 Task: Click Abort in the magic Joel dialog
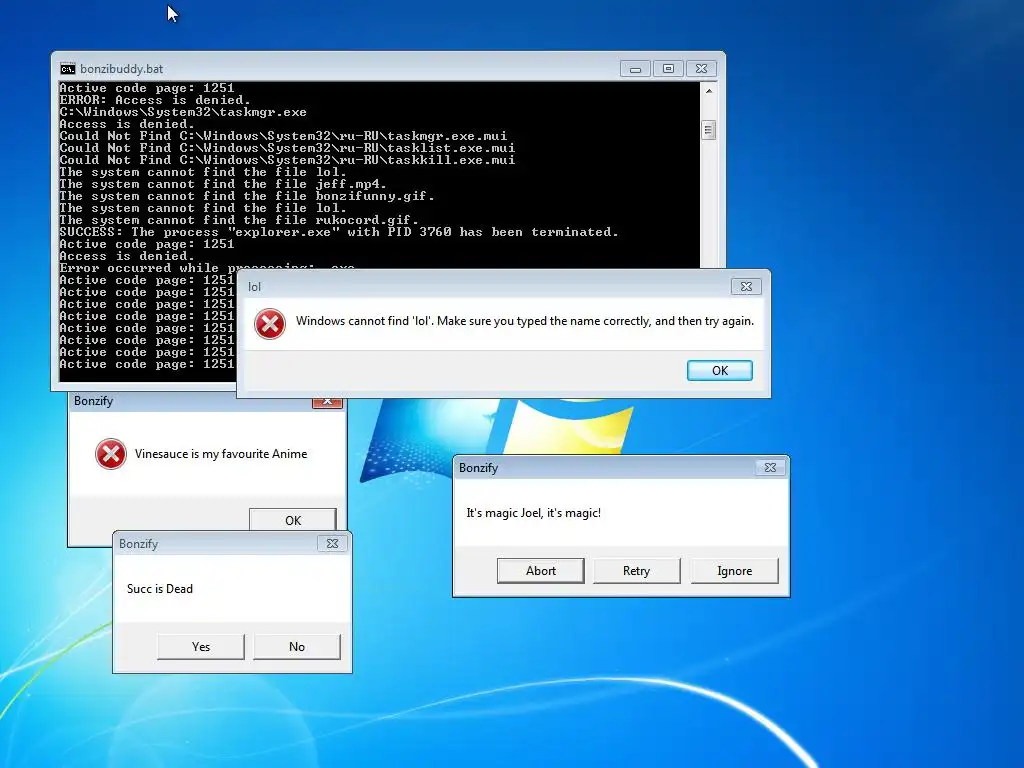point(541,571)
